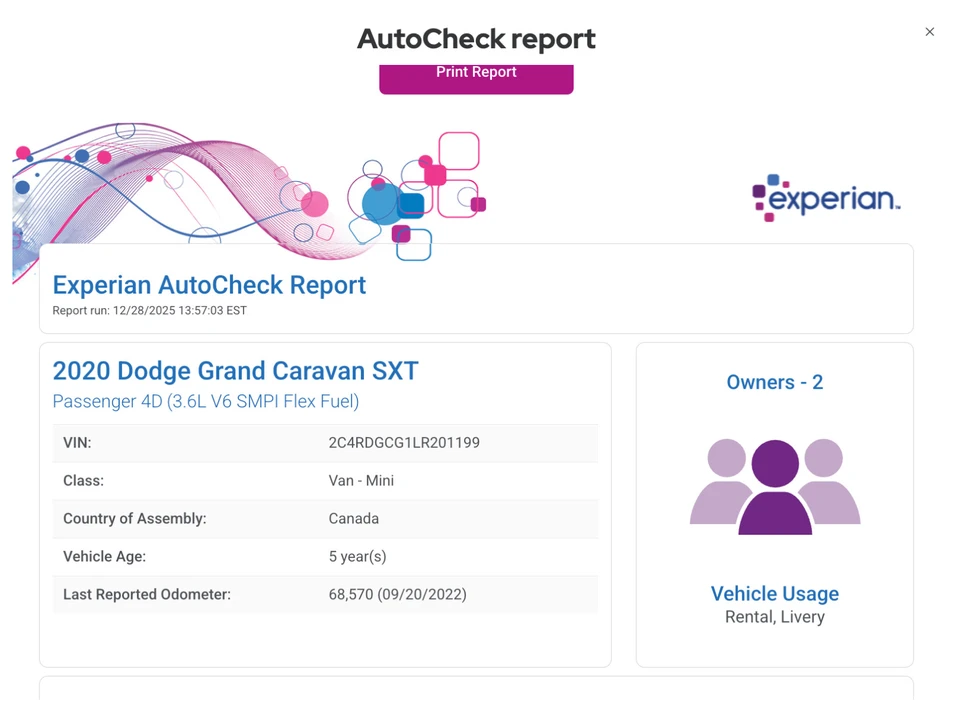This screenshot has height=720, width=953.
Task: Click the Class value Van - Mini
Action: [x=361, y=481]
